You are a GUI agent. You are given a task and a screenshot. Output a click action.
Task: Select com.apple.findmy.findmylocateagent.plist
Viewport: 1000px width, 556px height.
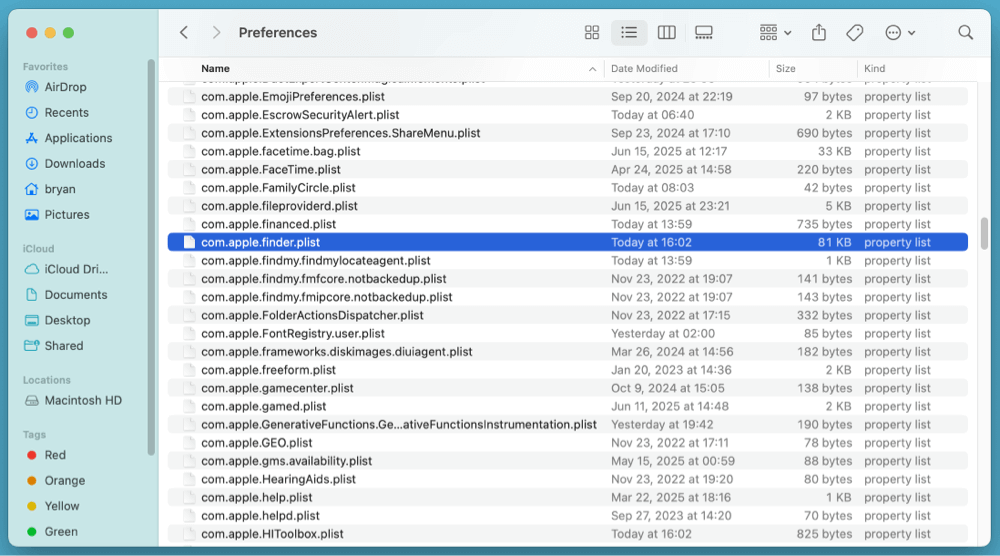point(568,261)
